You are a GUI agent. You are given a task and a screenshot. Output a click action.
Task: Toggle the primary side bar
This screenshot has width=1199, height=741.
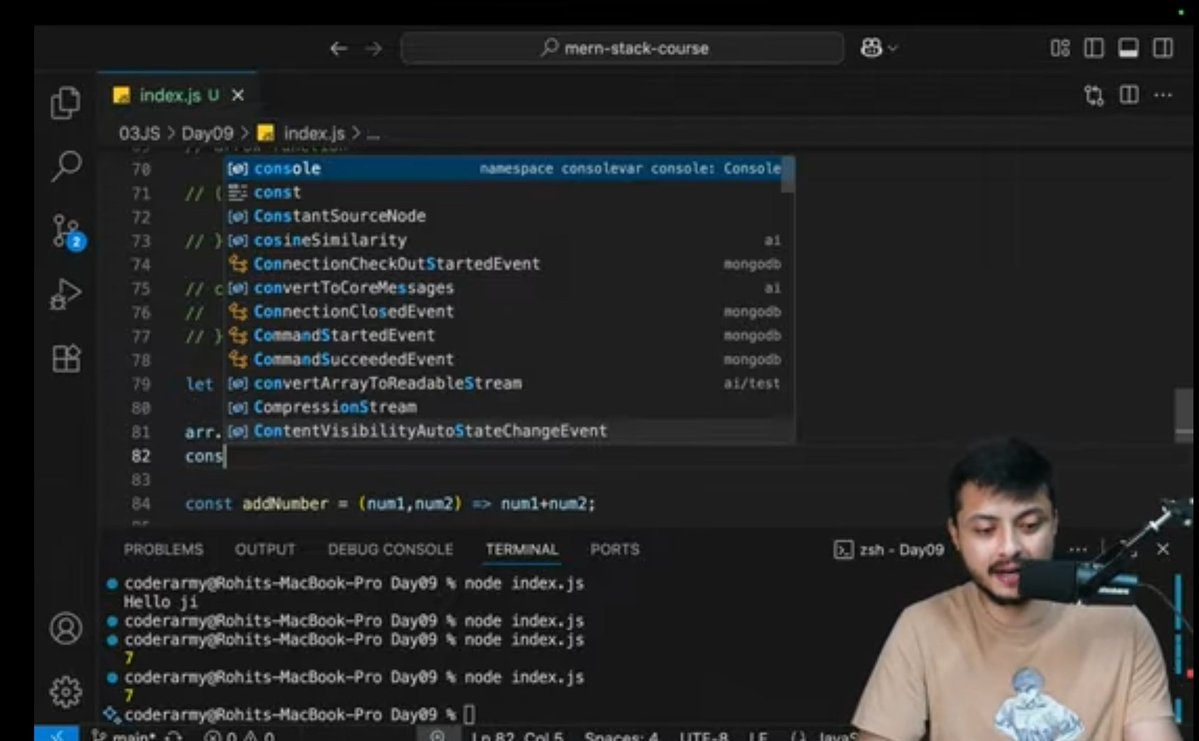(x=1094, y=48)
